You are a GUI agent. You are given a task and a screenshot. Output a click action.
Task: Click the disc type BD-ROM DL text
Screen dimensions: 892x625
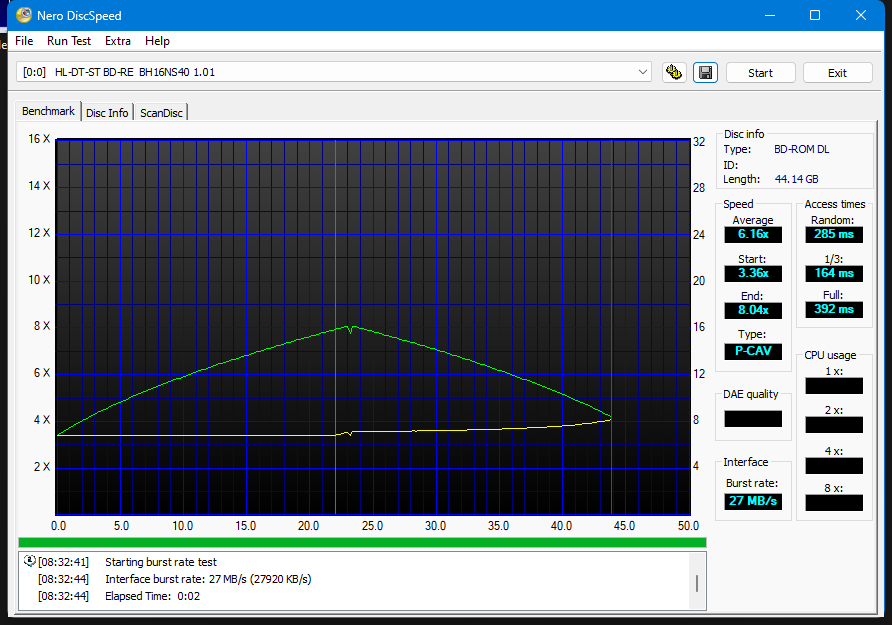tap(801, 150)
